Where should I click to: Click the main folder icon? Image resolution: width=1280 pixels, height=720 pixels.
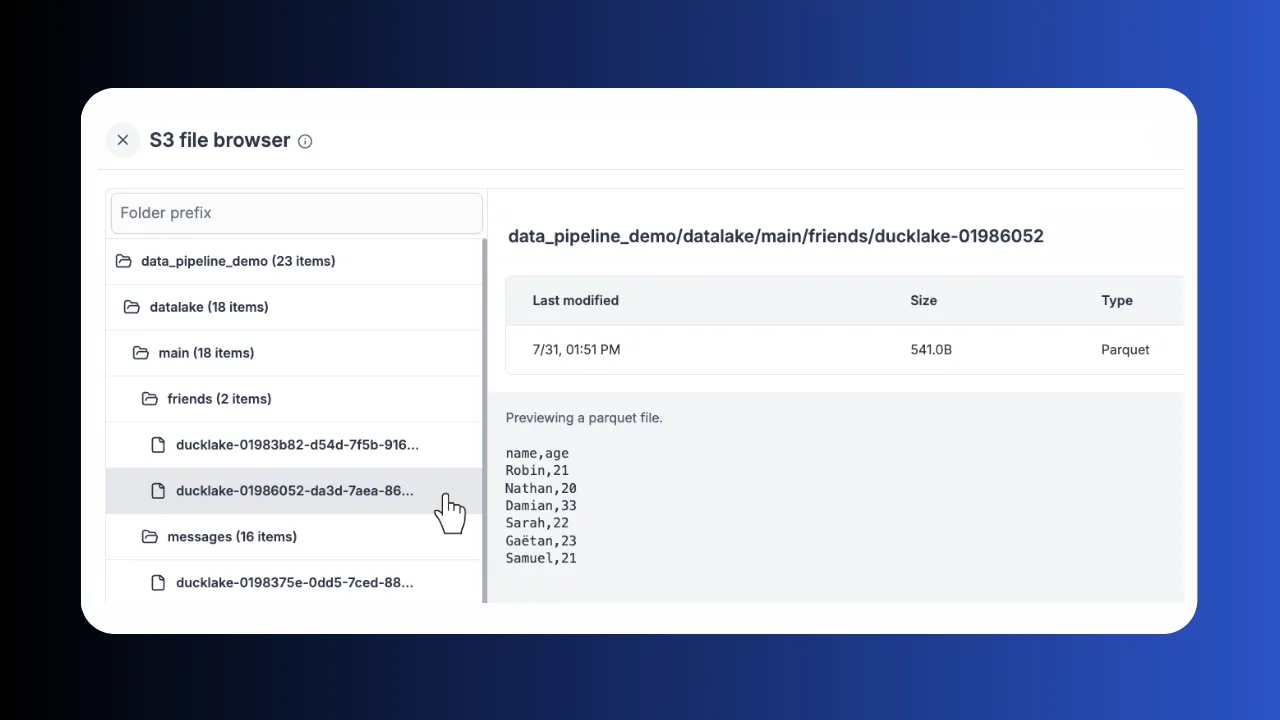pyautogui.click(x=141, y=353)
